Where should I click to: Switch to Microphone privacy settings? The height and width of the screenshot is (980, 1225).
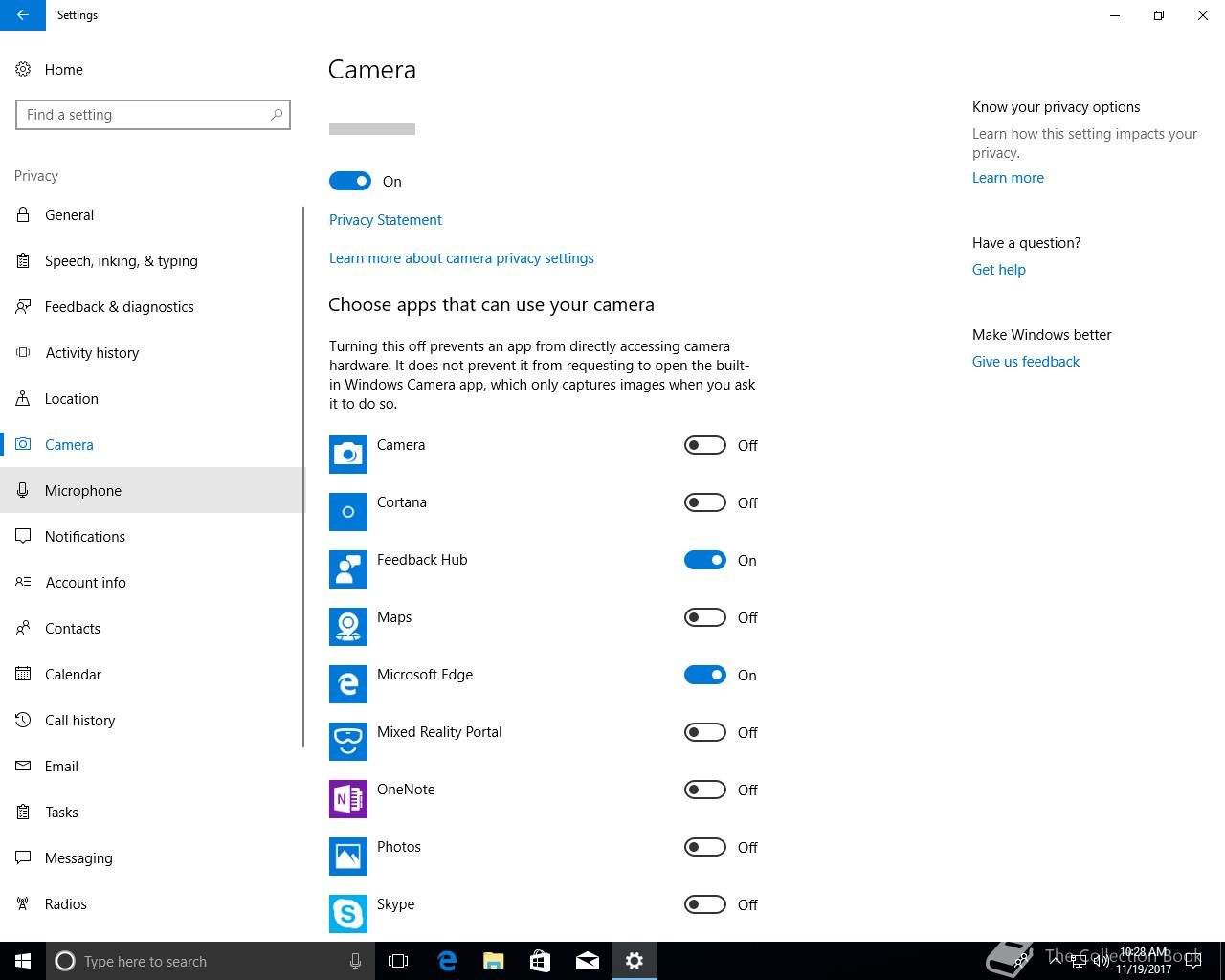click(x=151, y=490)
